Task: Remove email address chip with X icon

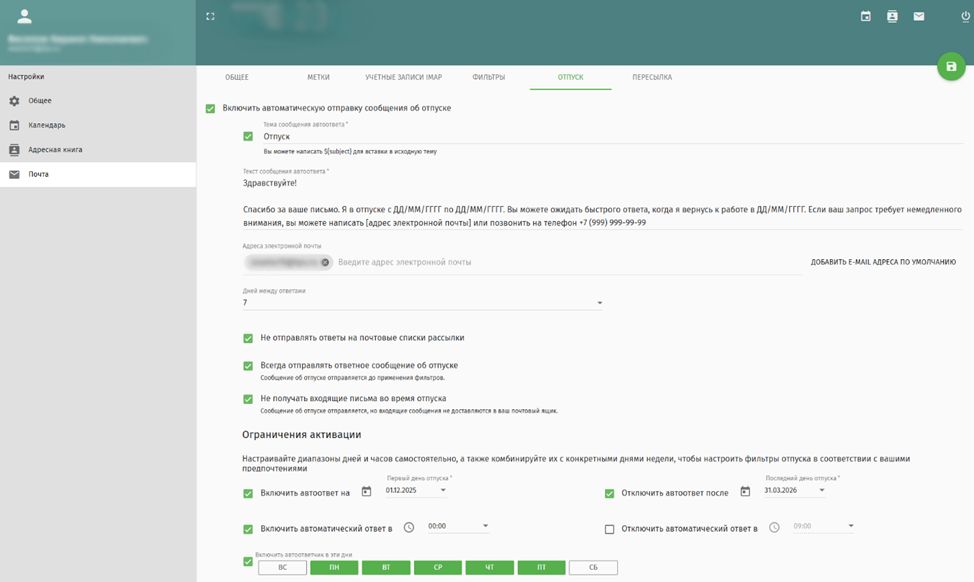Action: 325,263
